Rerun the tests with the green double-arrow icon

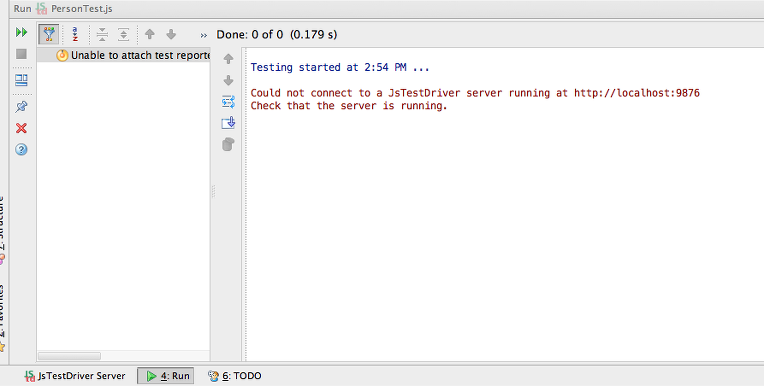point(21,32)
